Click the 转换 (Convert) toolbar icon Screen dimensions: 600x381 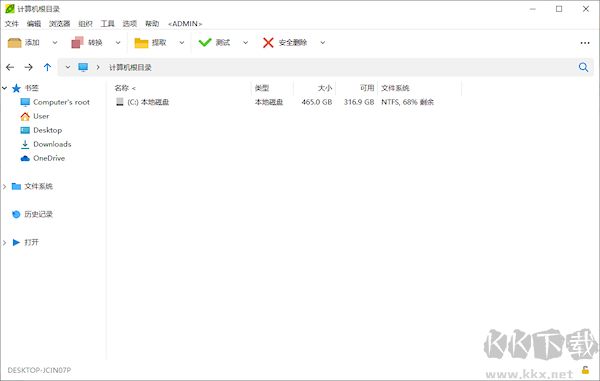point(77,42)
